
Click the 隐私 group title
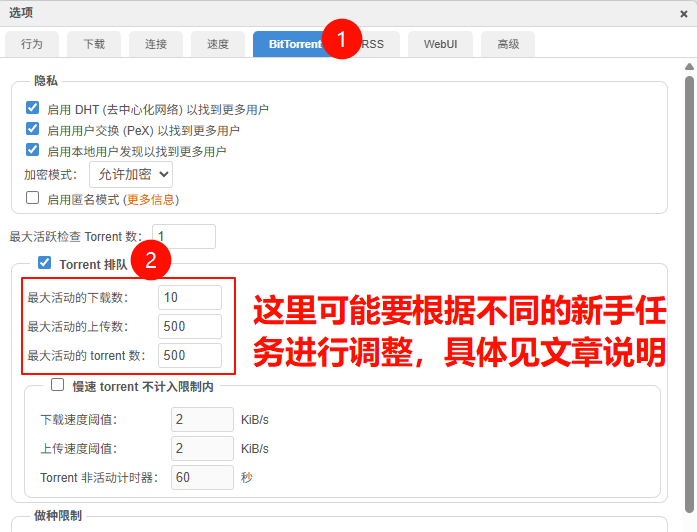pos(46,80)
